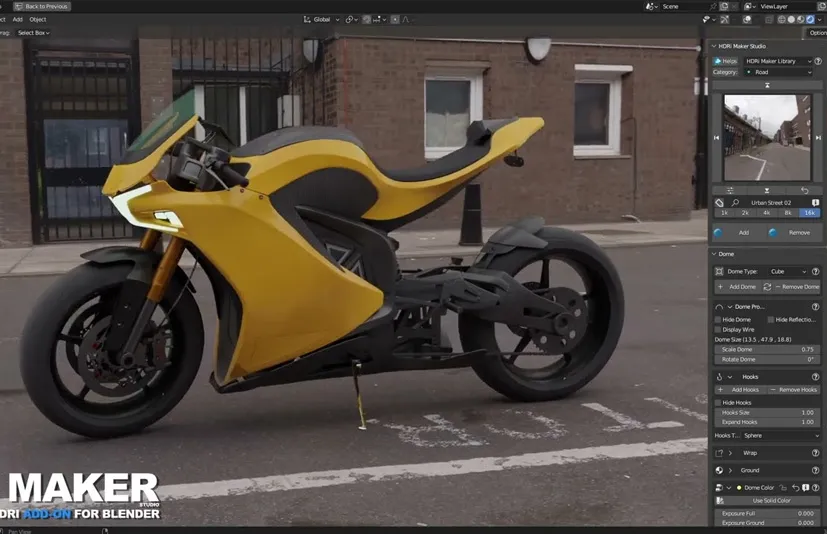The image size is (827, 534).
Task: Click the Remove HDRI button
Action: point(794,232)
